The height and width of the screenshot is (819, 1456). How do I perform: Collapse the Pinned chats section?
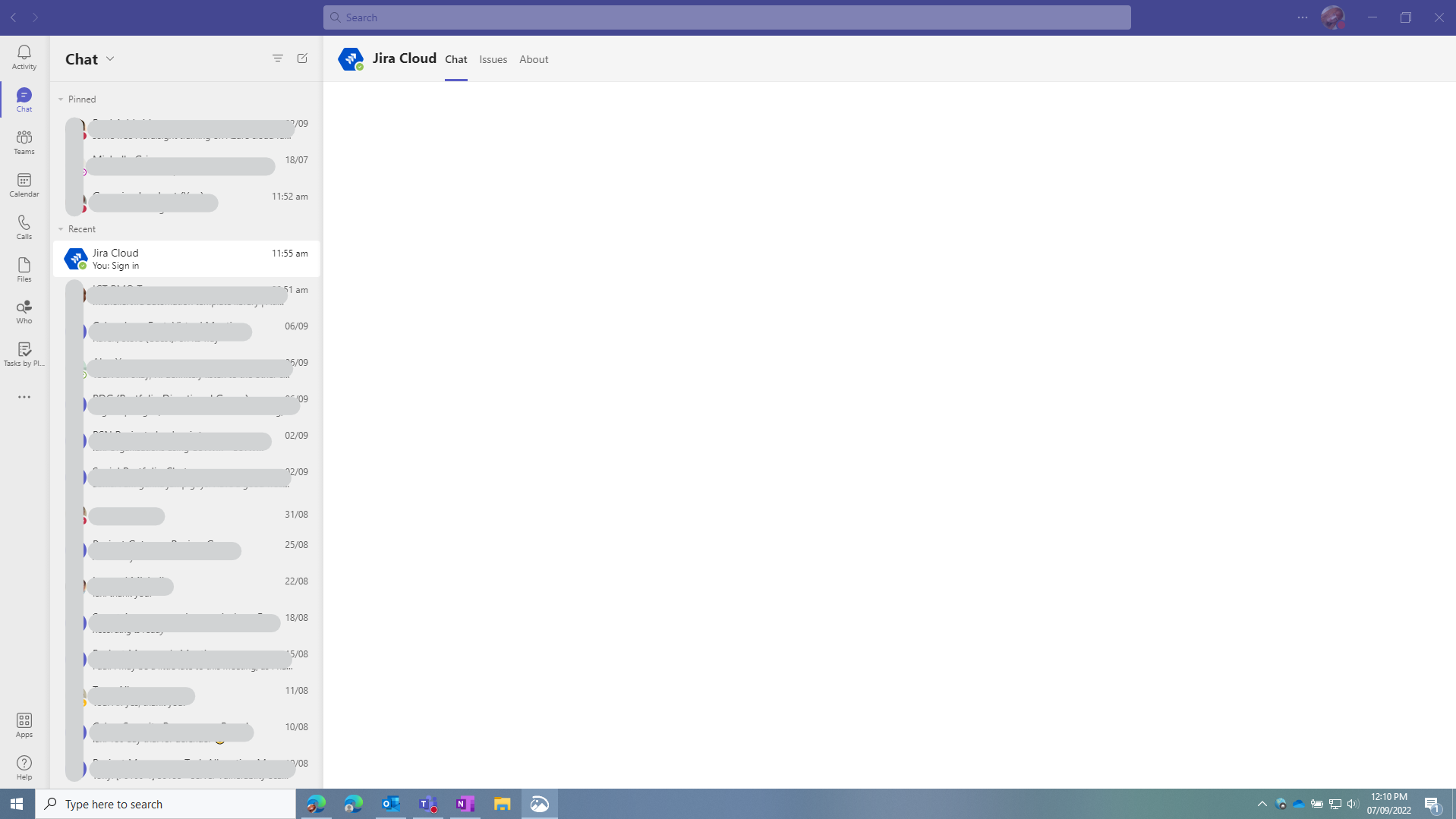[x=61, y=99]
